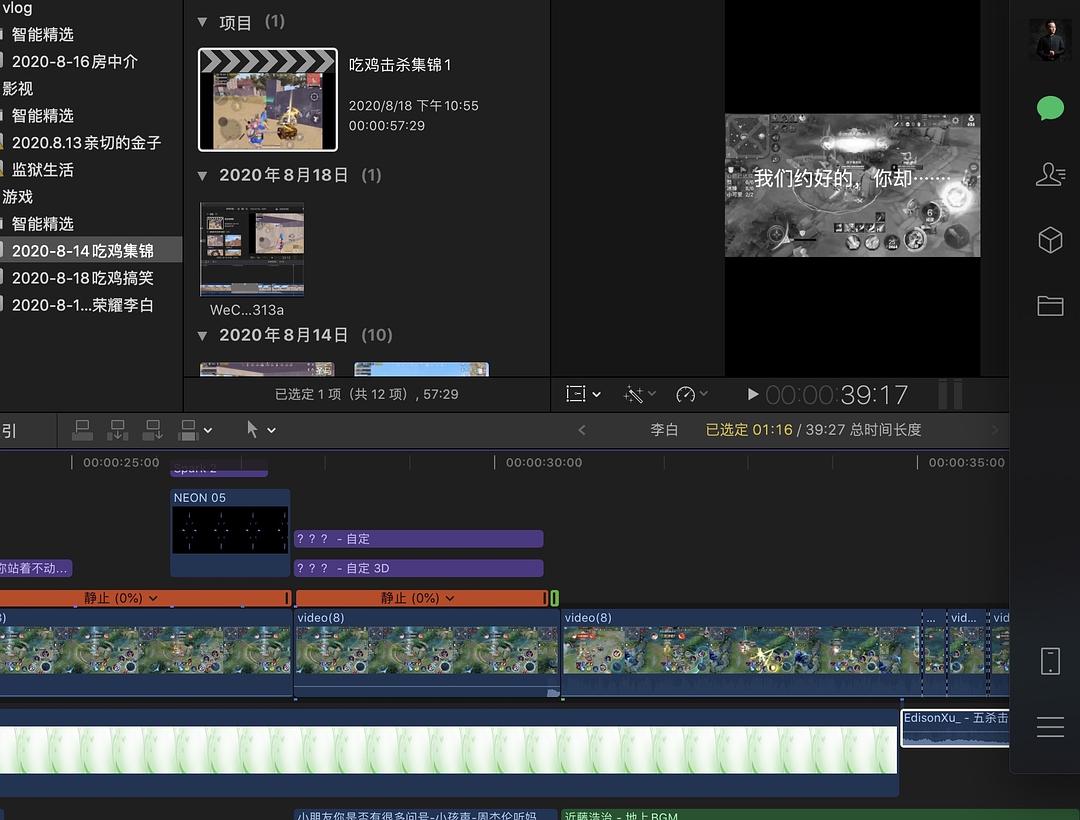Viewport: 1080px width, 820px height.
Task: Click the overwrite clip icon
Action: pos(187,430)
